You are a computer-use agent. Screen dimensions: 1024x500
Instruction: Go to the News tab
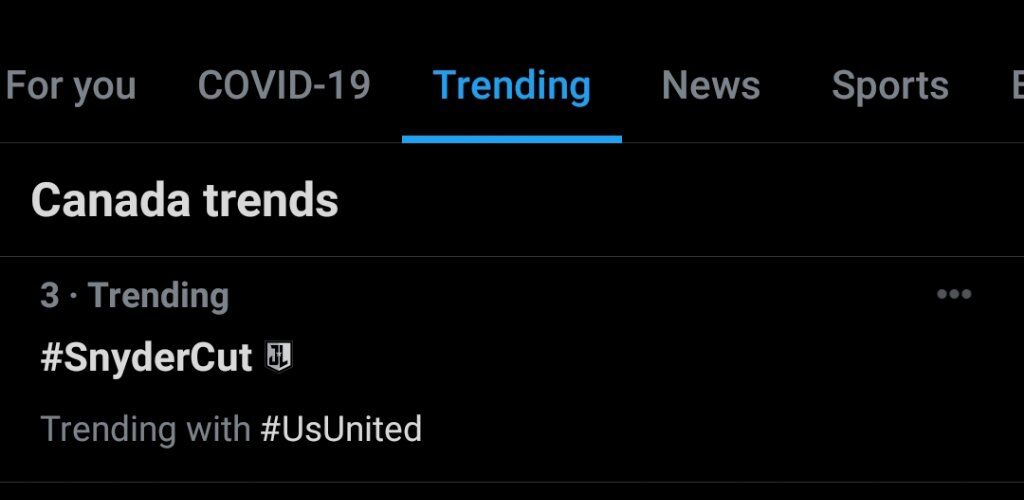pos(711,85)
